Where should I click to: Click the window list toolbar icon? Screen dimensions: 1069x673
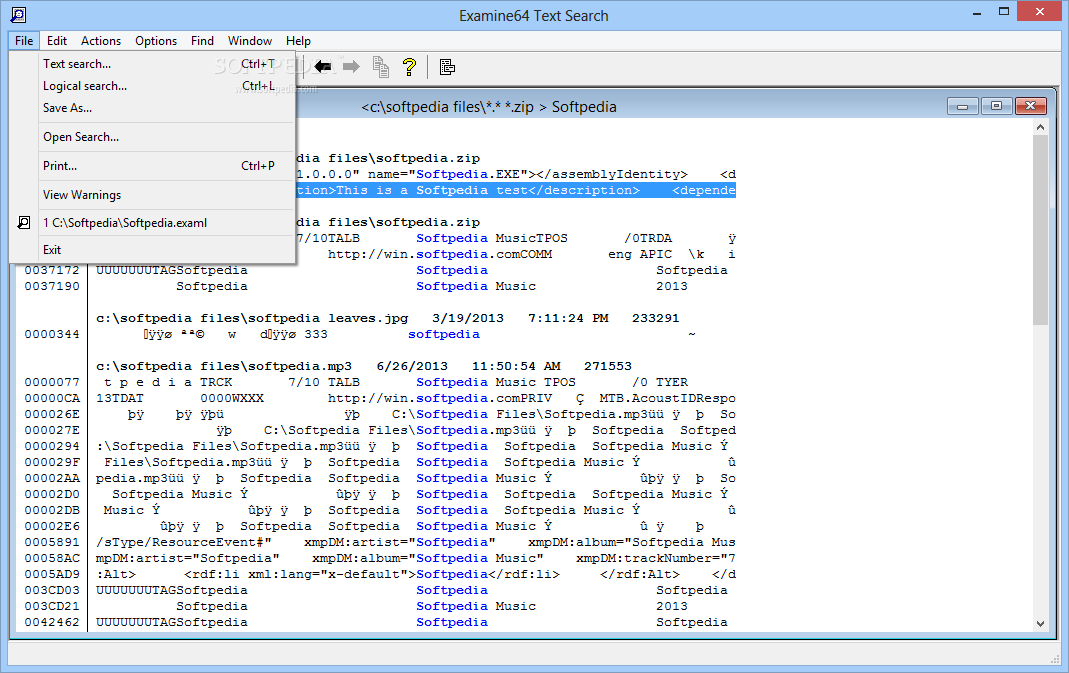click(447, 67)
